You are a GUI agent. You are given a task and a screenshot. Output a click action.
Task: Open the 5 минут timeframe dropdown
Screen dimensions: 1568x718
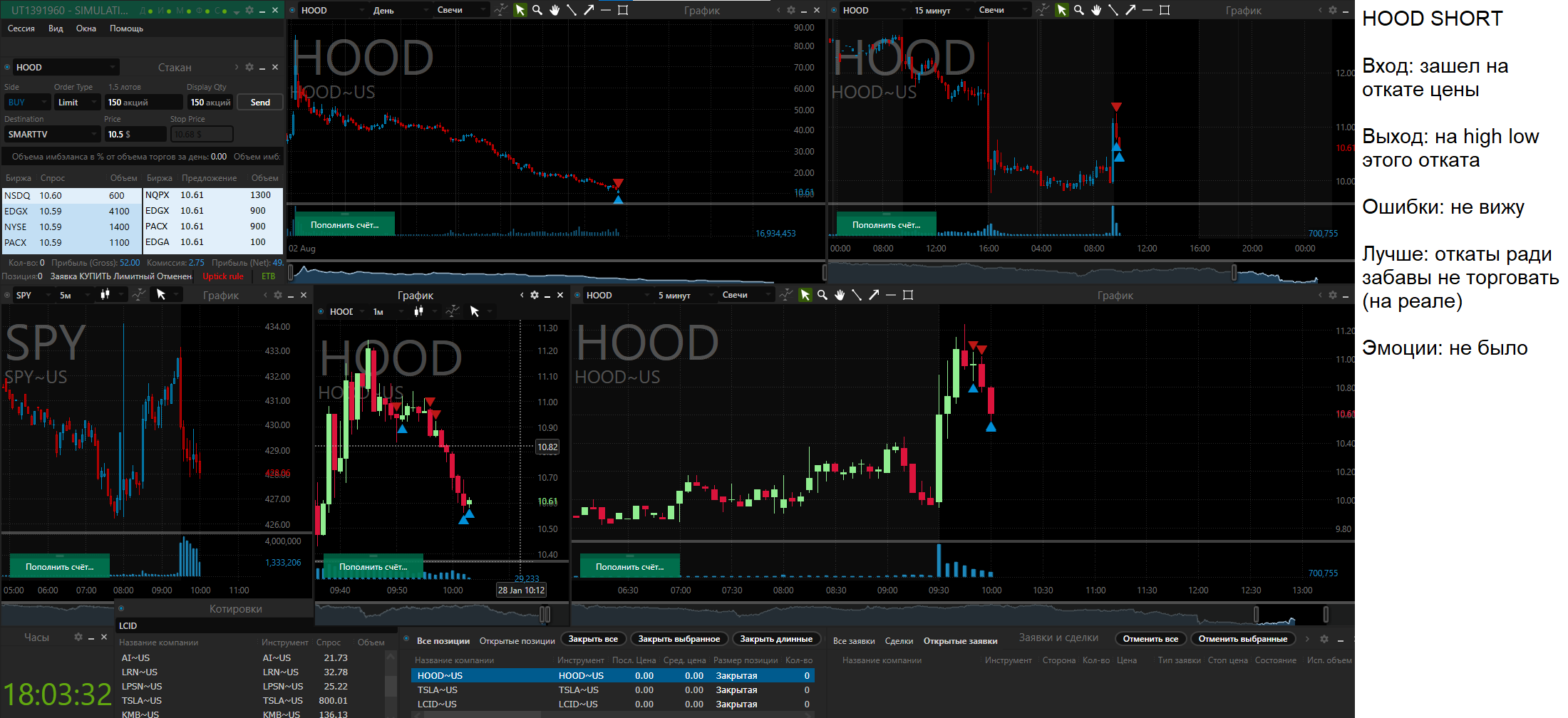[x=685, y=295]
